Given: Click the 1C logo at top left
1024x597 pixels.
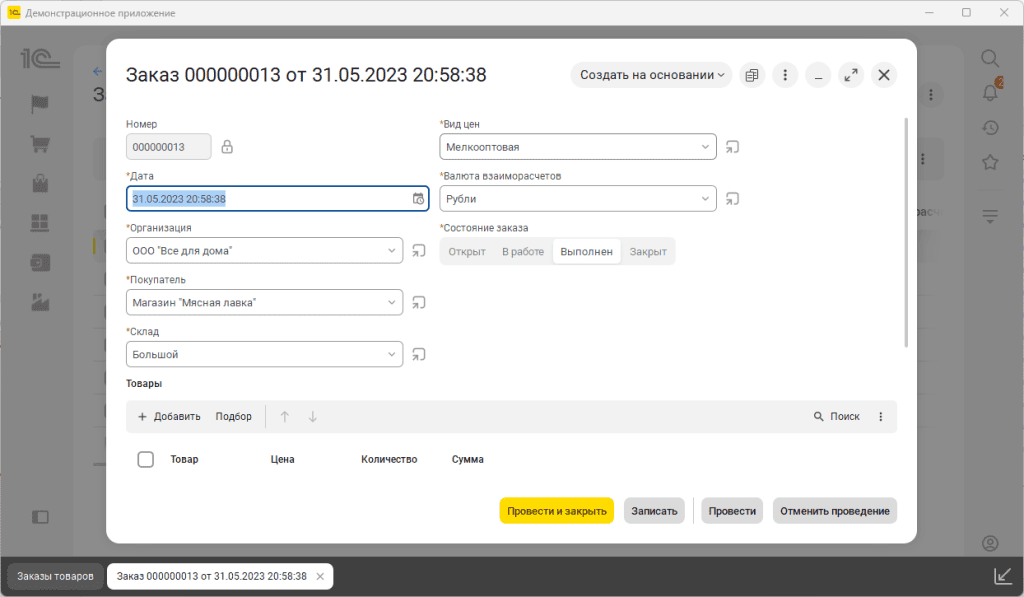Looking at the screenshot, I should click(x=40, y=59).
